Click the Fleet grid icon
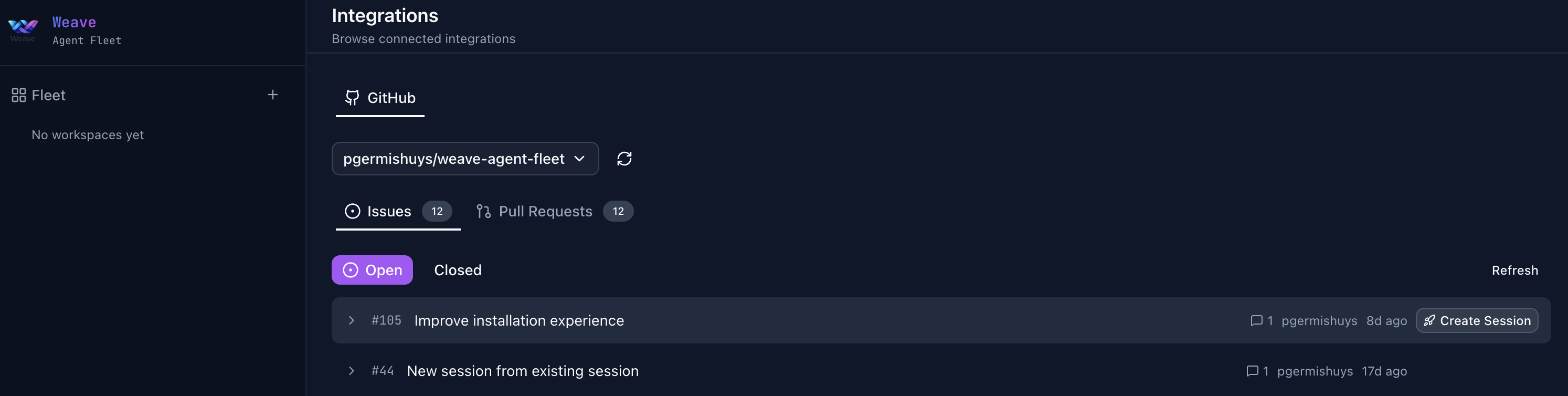1568x396 pixels. [x=19, y=95]
